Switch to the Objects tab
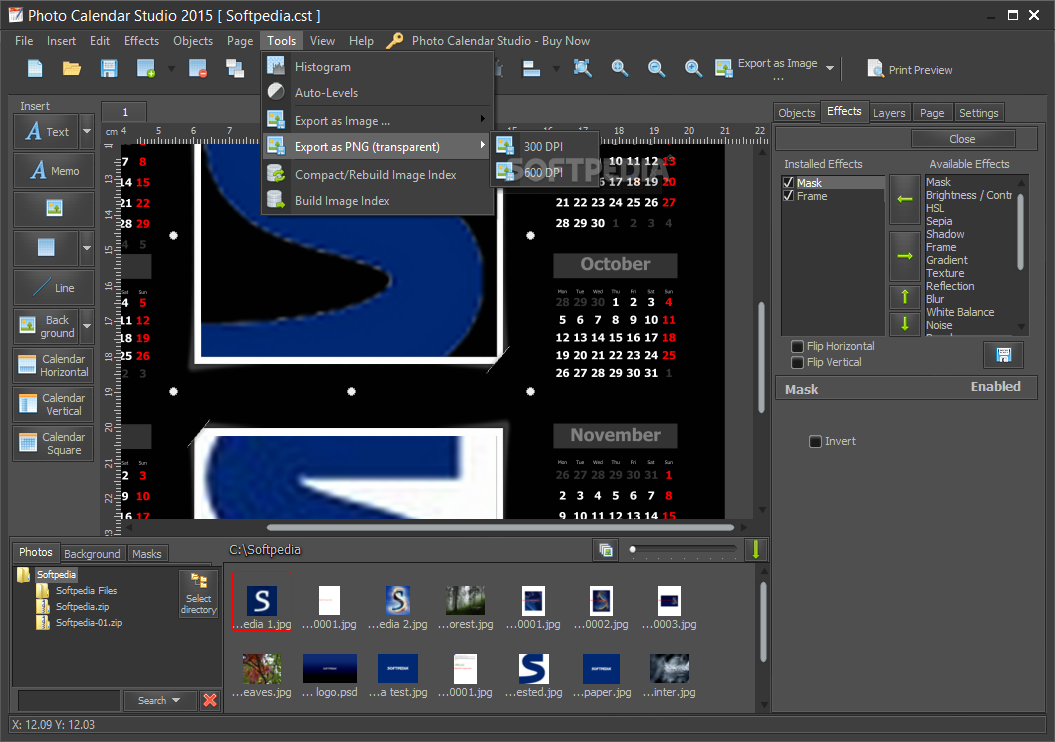This screenshot has width=1055, height=742. click(x=797, y=113)
